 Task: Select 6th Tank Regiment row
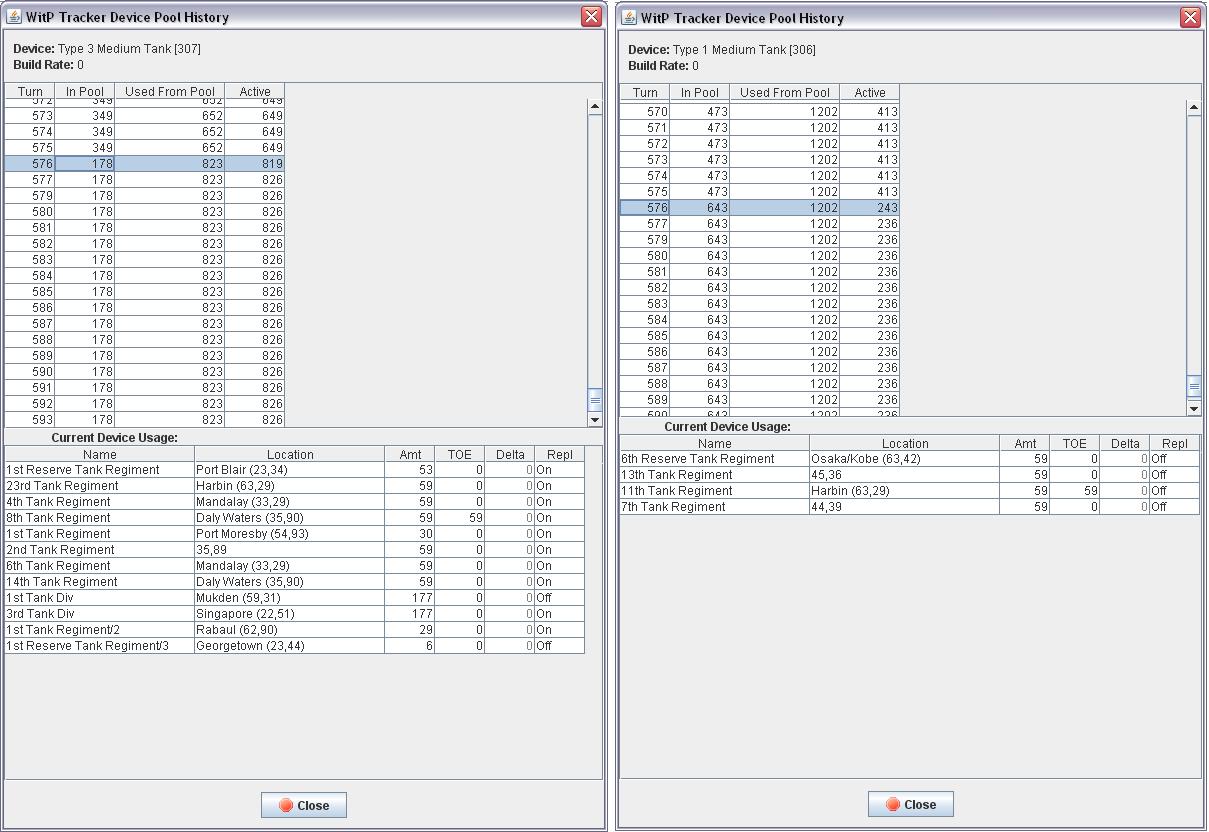point(295,566)
